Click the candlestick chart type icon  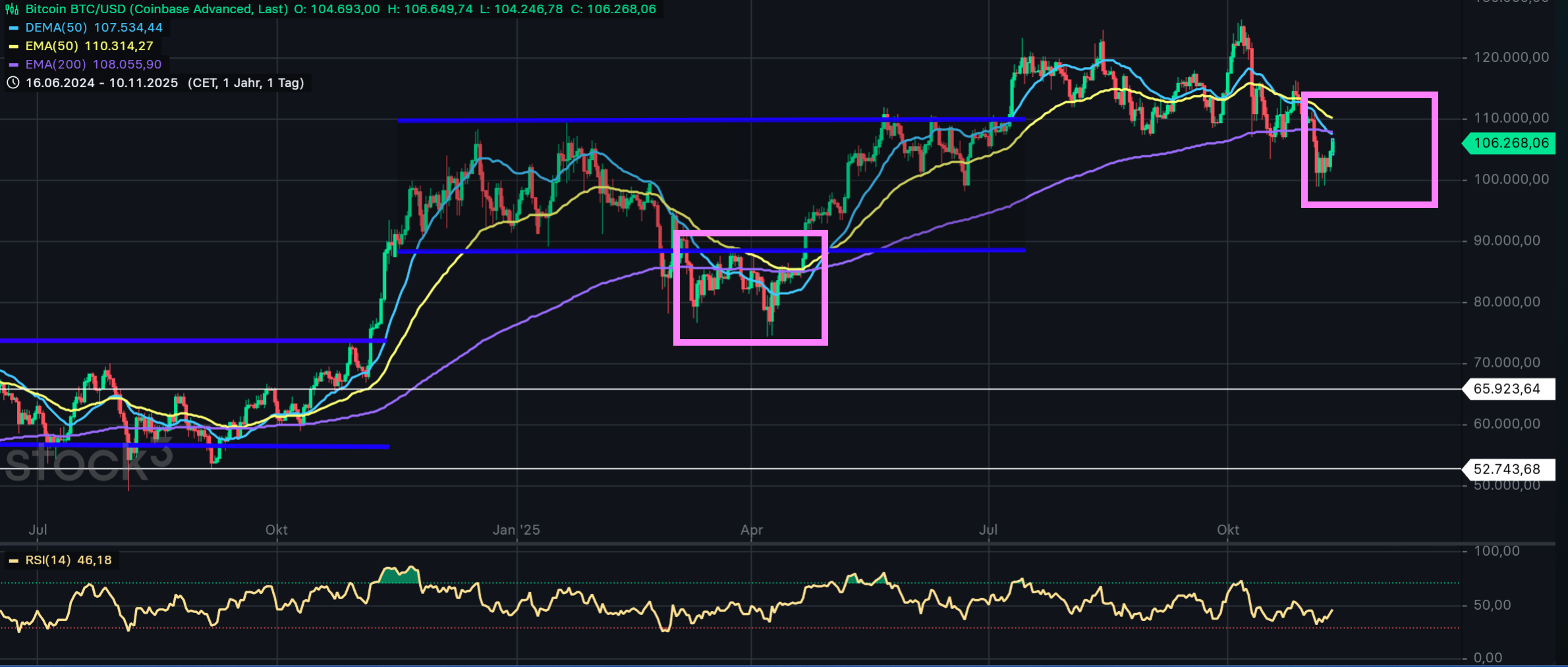point(12,9)
